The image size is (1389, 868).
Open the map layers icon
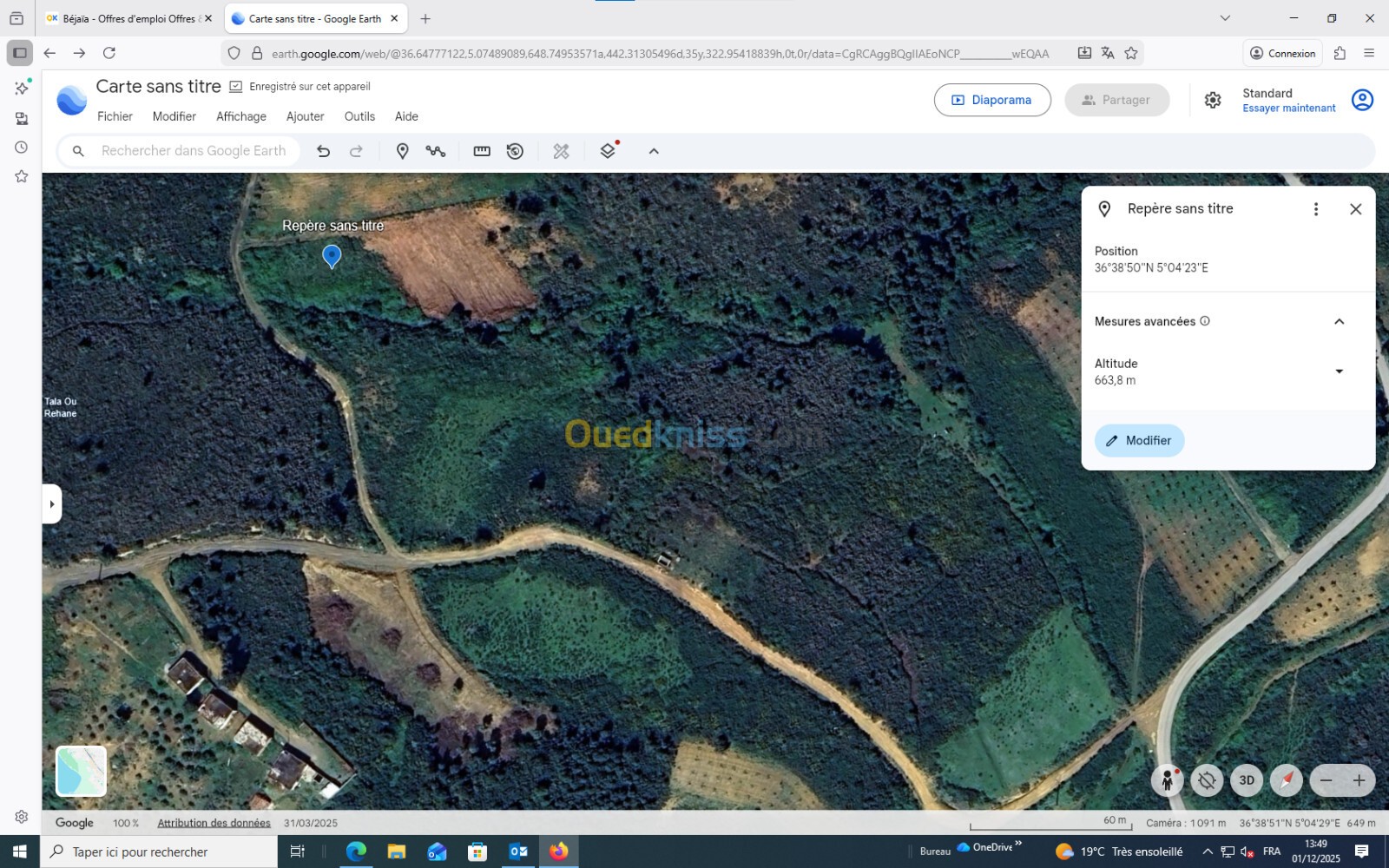[x=608, y=151]
